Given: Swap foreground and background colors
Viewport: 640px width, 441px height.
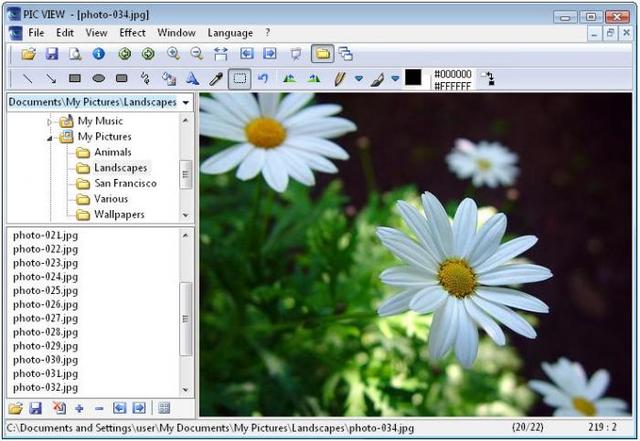Looking at the screenshot, I should [487, 78].
